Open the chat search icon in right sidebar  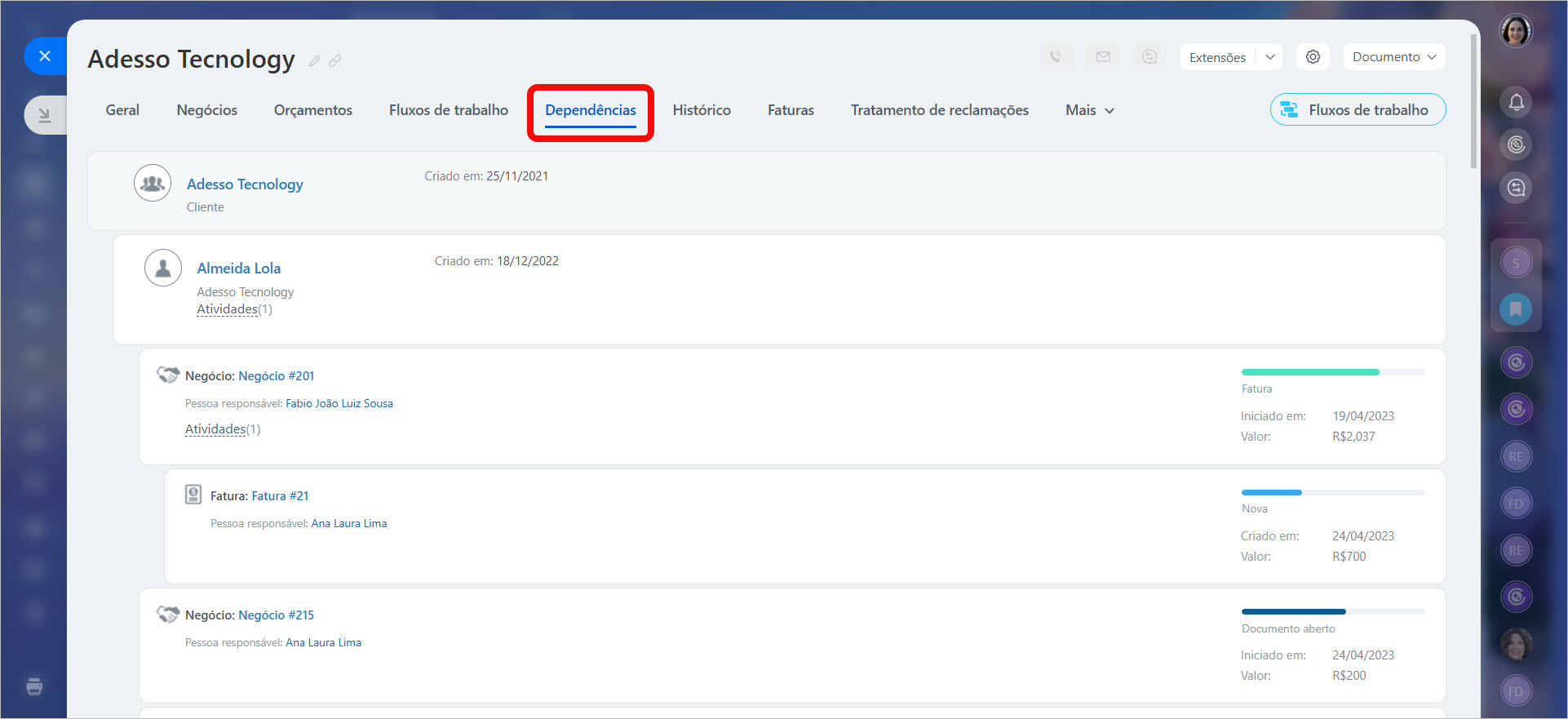pyautogui.click(x=1516, y=188)
